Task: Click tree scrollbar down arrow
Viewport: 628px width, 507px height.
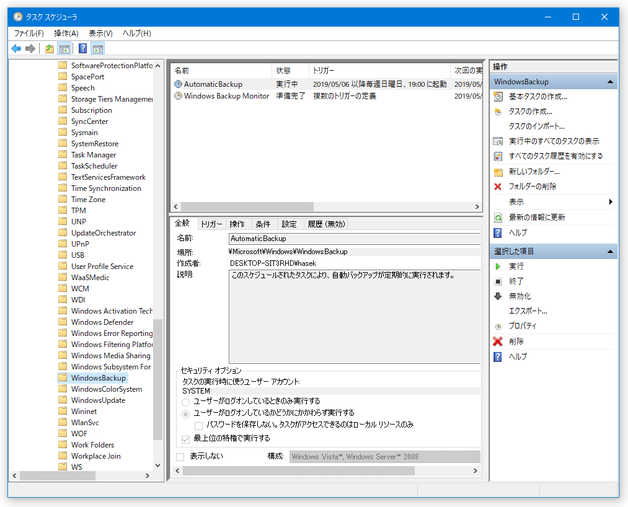Action: [158, 465]
